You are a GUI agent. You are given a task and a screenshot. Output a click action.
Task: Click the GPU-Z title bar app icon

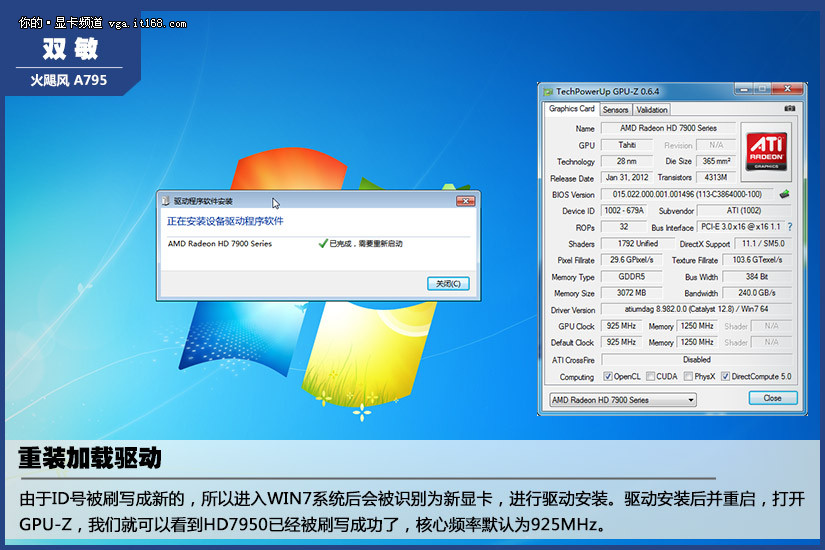(547, 90)
